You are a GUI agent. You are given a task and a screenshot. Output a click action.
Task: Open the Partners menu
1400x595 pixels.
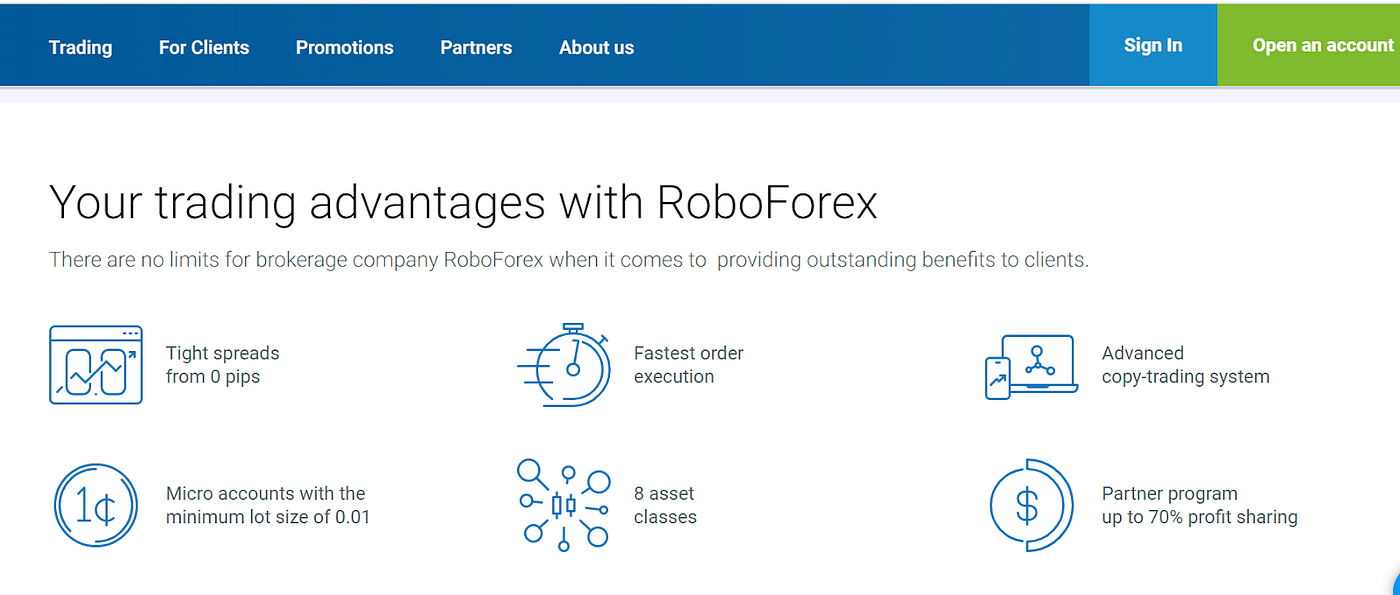tap(476, 47)
